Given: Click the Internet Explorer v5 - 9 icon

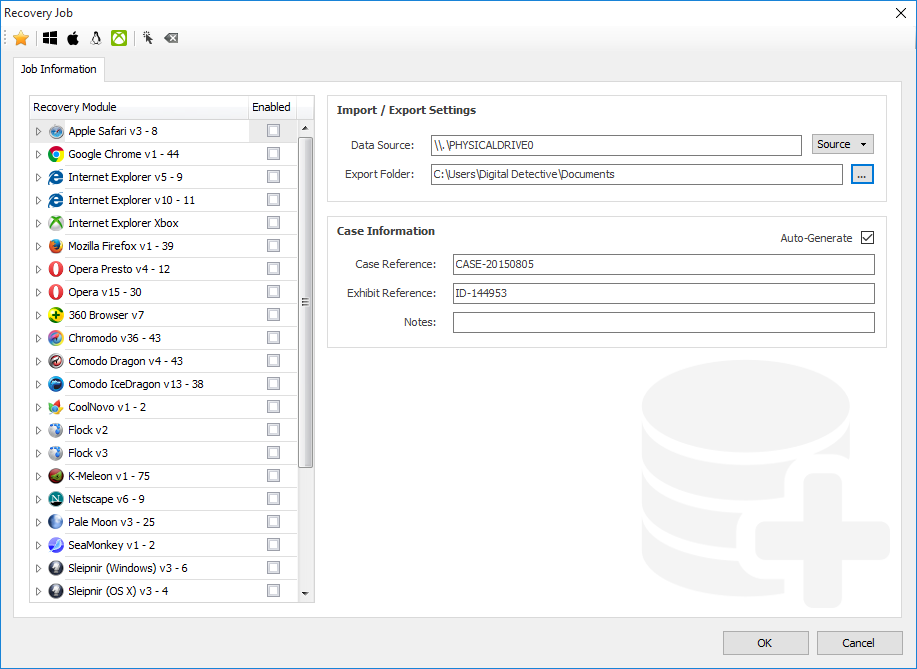Looking at the screenshot, I should (56, 177).
